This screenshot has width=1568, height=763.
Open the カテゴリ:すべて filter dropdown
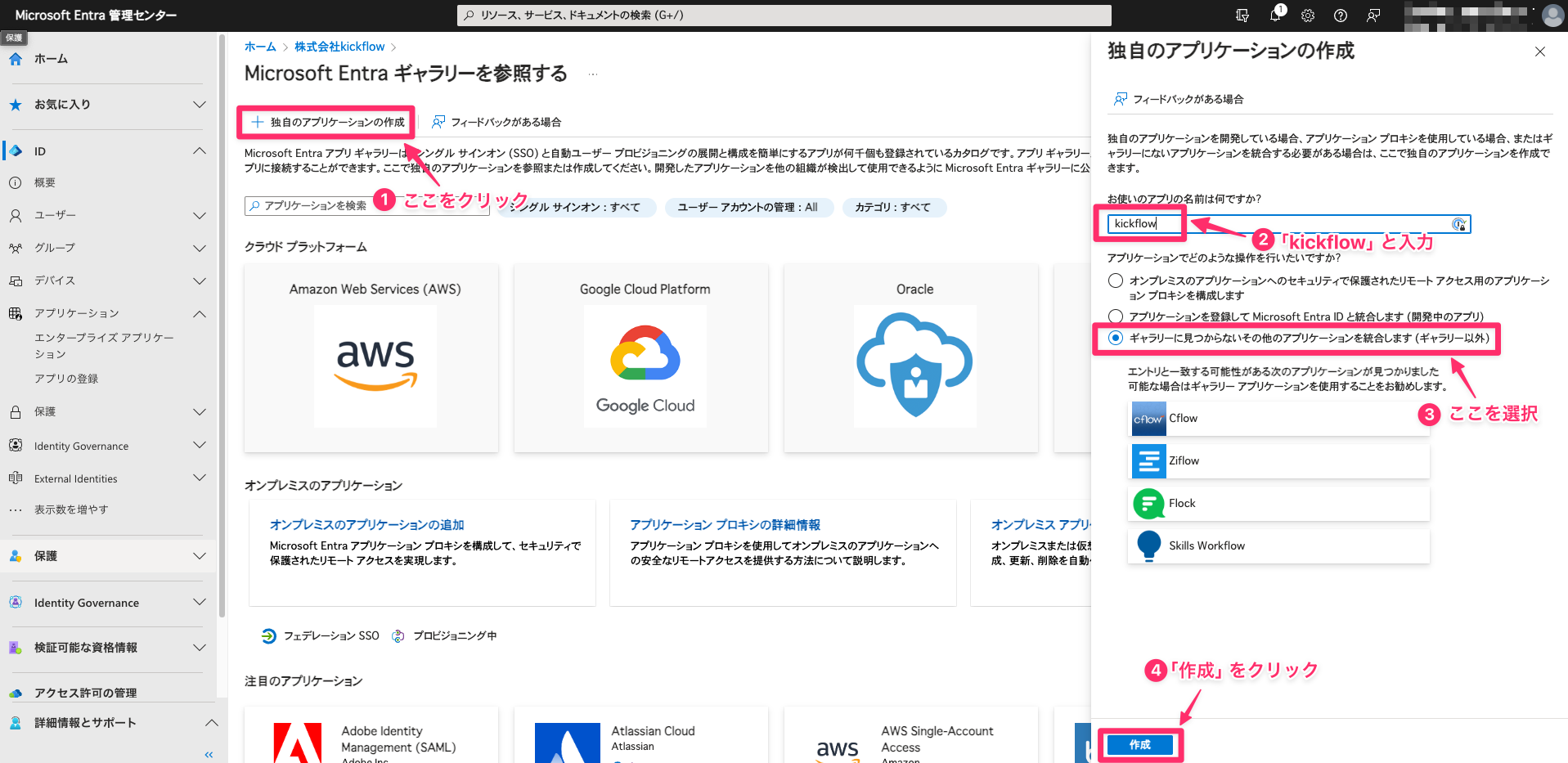tap(893, 207)
